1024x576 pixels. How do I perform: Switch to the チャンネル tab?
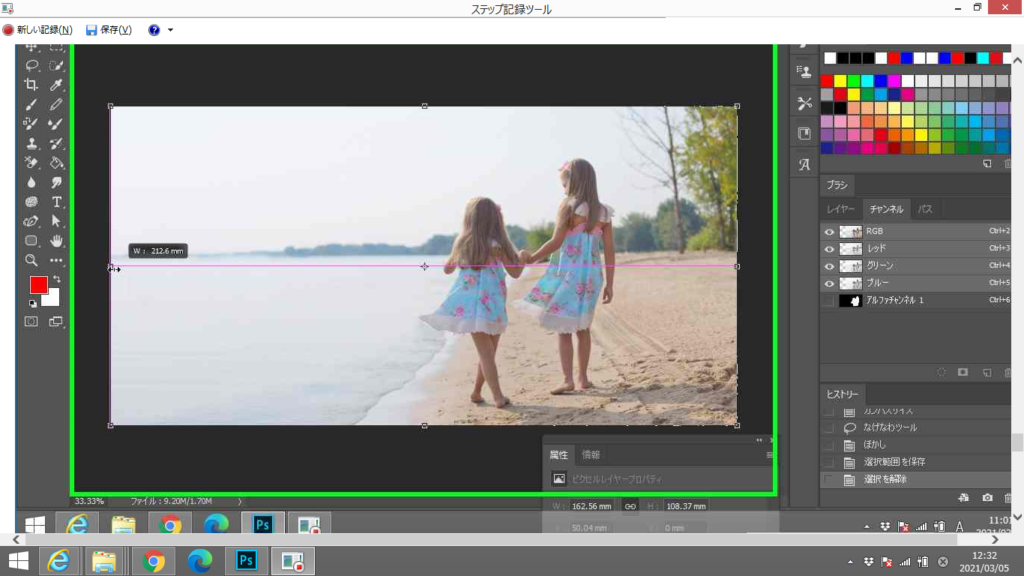pos(886,210)
